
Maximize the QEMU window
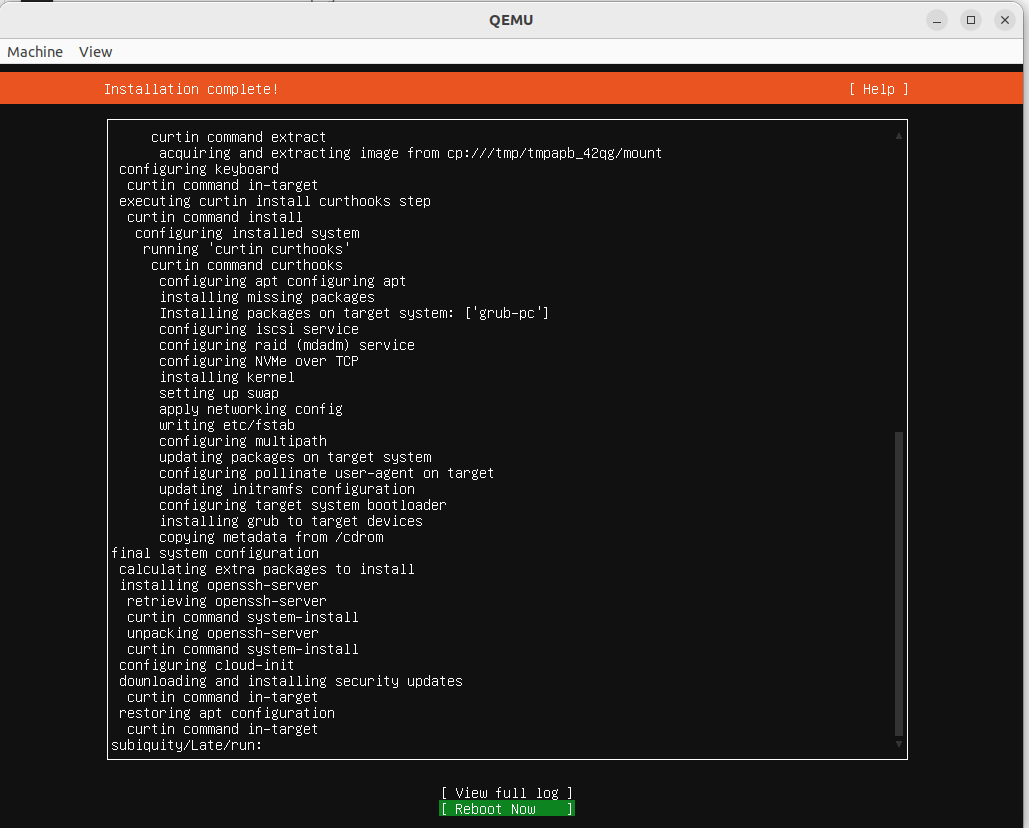click(971, 19)
